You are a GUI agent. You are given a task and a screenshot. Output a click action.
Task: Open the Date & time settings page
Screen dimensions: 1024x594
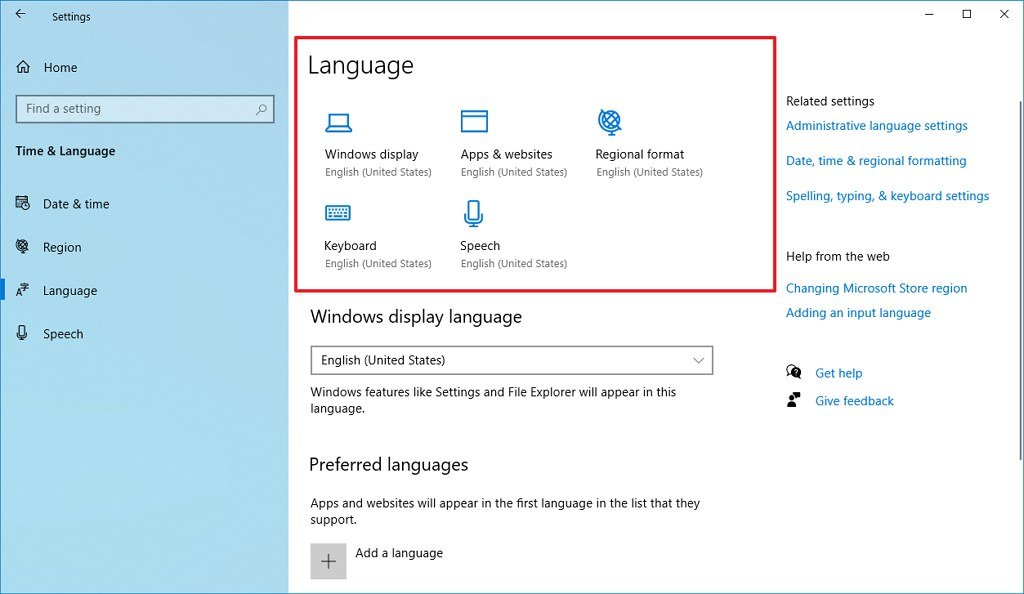point(75,204)
